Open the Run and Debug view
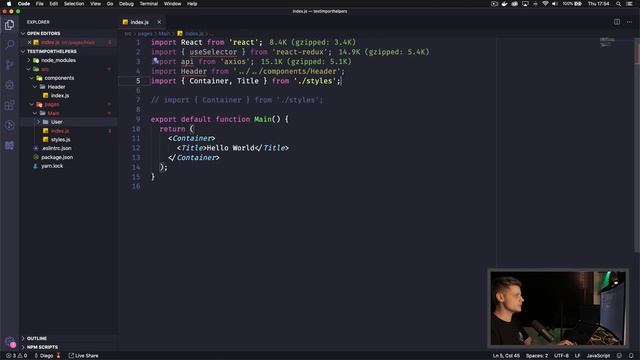This screenshot has width=640, height=360. pyautogui.click(x=9, y=85)
